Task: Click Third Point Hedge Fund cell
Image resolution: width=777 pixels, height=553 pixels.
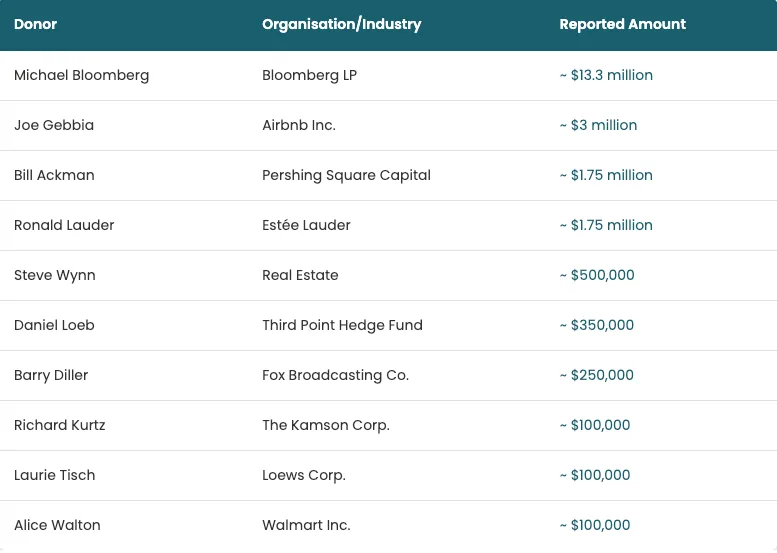Action: click(x=342, y=325)
